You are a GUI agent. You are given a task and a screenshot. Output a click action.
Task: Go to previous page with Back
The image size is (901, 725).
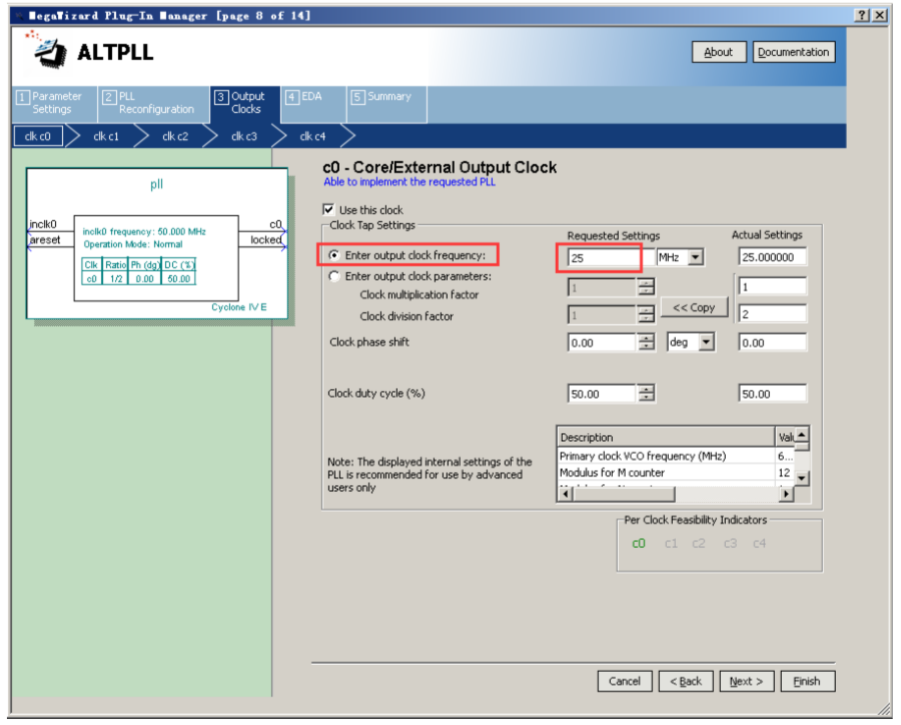coord(686,681)
